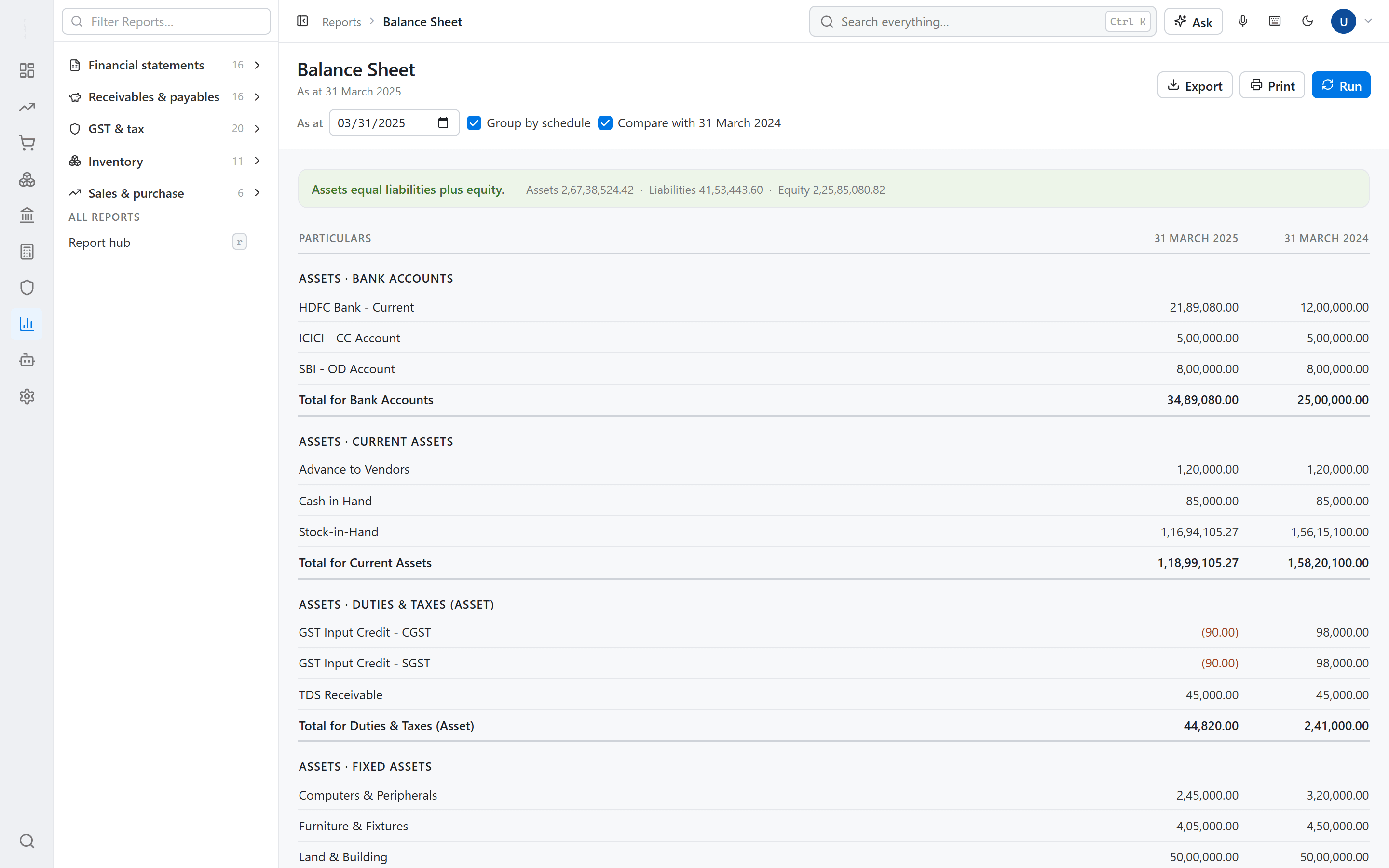Focus the Filter Reports search field
Image resolution: width=1389 pixels, height=868 pixels.
click(166, 22)
